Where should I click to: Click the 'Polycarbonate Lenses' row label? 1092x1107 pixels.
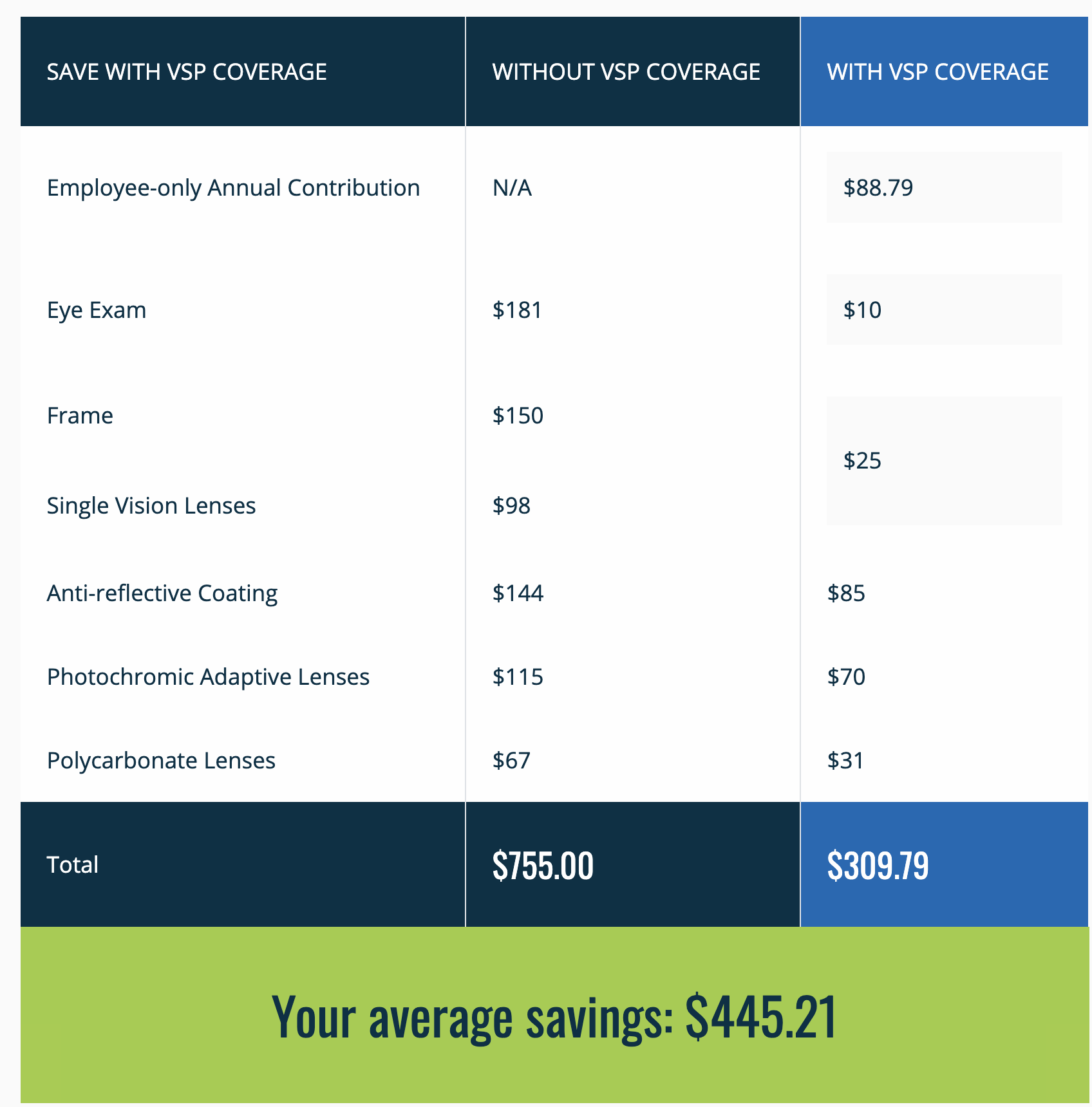(x=161, y=761)
